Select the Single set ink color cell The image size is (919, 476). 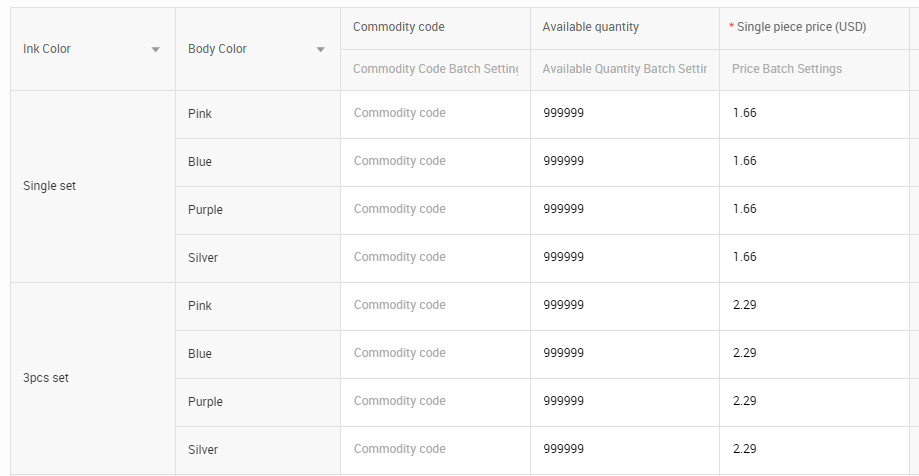click(x=93, y=186)
